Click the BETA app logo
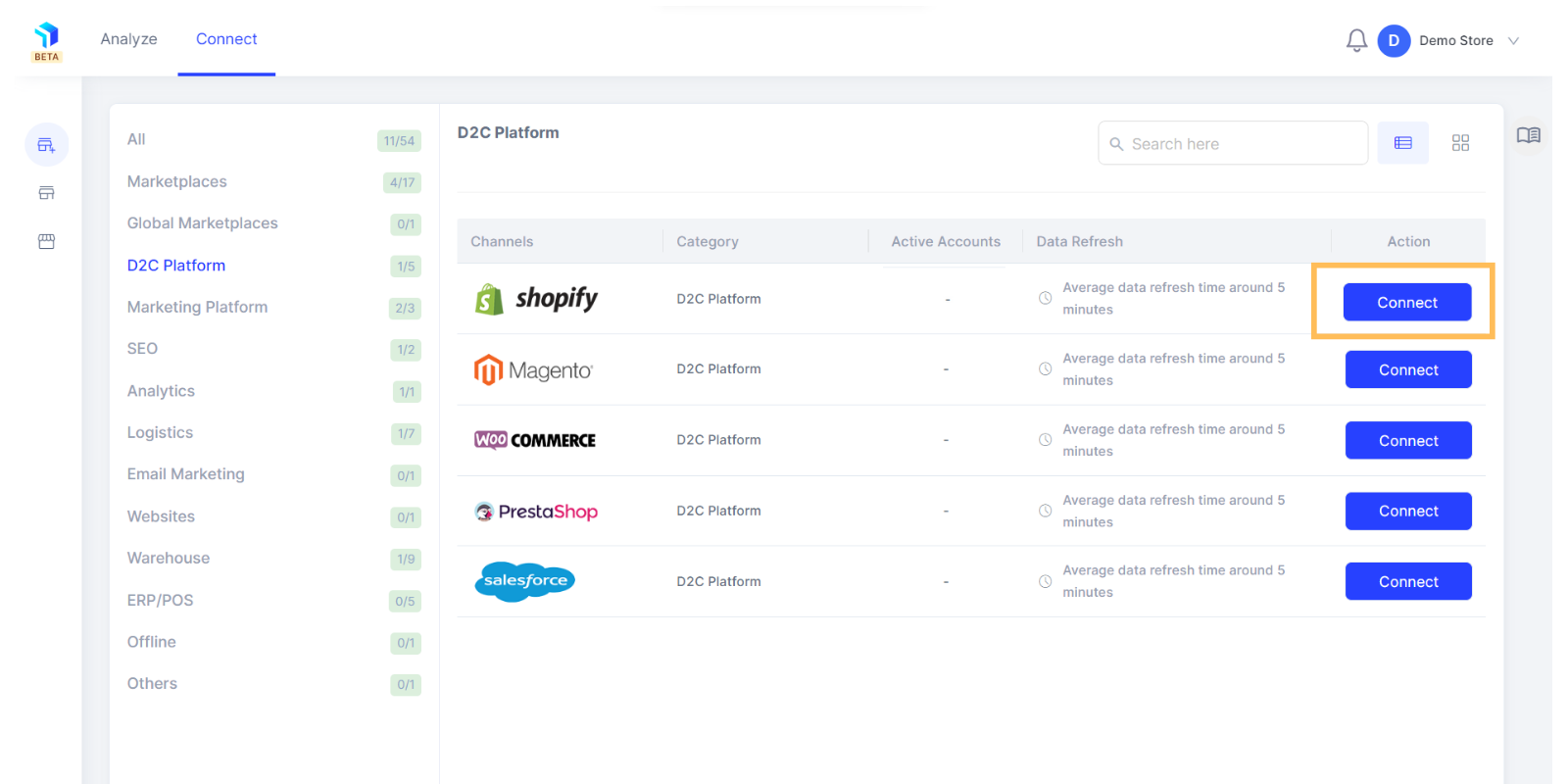The image size is (1568, 784). [x=46, y=41]
